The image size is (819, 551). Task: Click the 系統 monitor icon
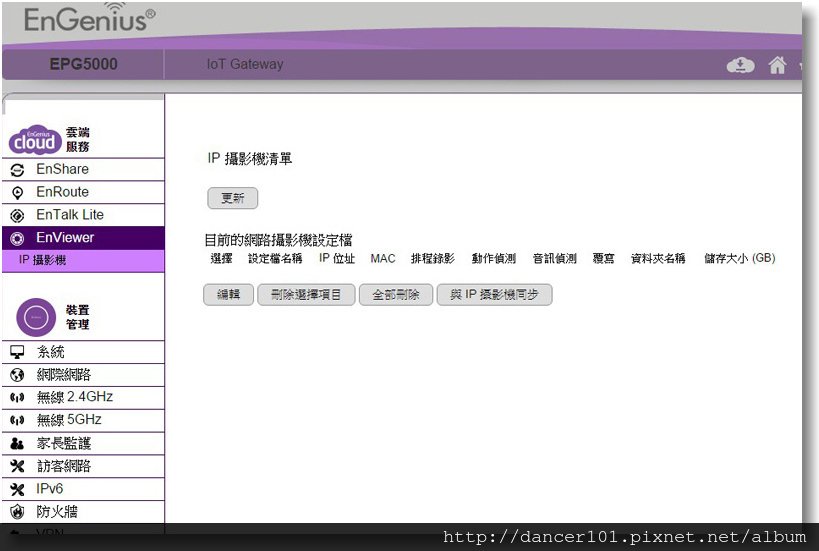(17, 353)
